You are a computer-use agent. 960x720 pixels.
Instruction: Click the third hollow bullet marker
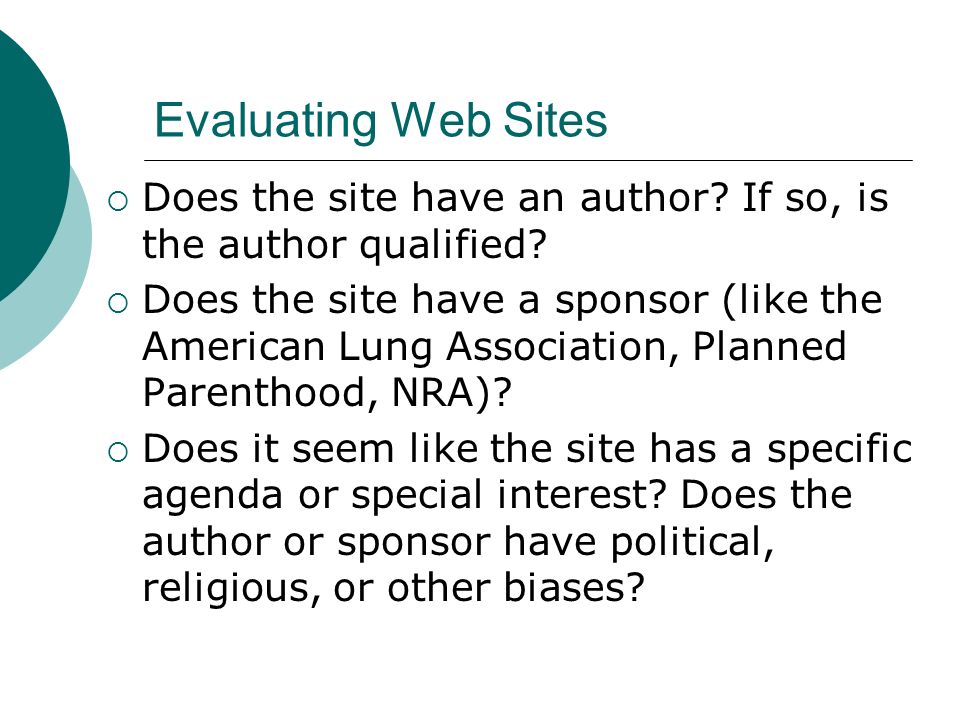coord(118,452)
